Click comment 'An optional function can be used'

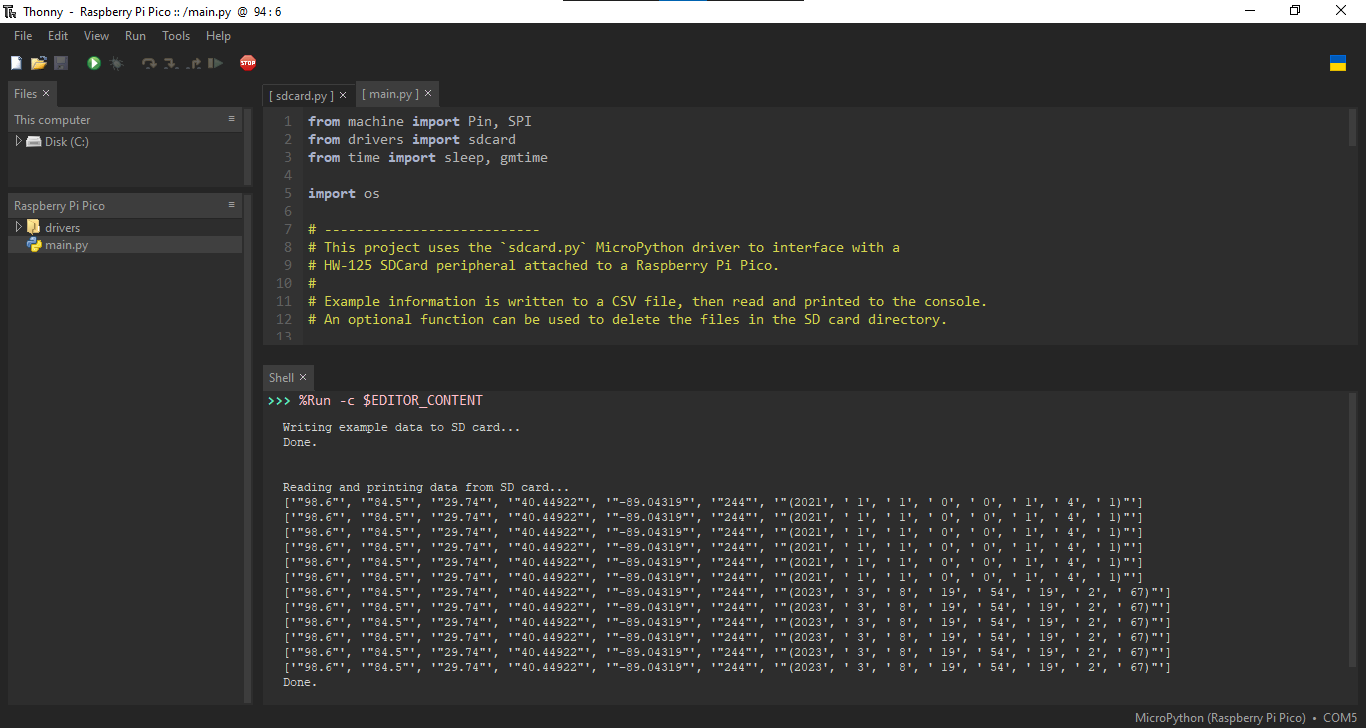pyautogui.click(x=628, y=319)
